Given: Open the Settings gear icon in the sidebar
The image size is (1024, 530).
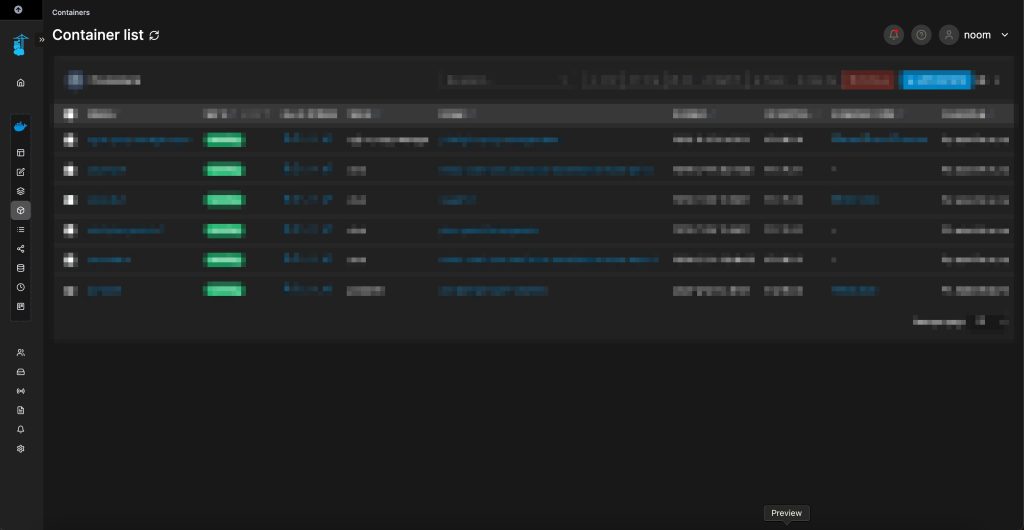Looking at the screenshot, I should (x=20, y=449).
